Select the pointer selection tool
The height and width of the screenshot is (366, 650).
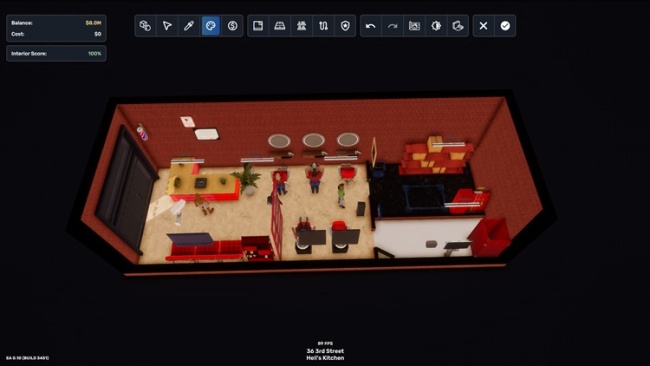point(167,26)
